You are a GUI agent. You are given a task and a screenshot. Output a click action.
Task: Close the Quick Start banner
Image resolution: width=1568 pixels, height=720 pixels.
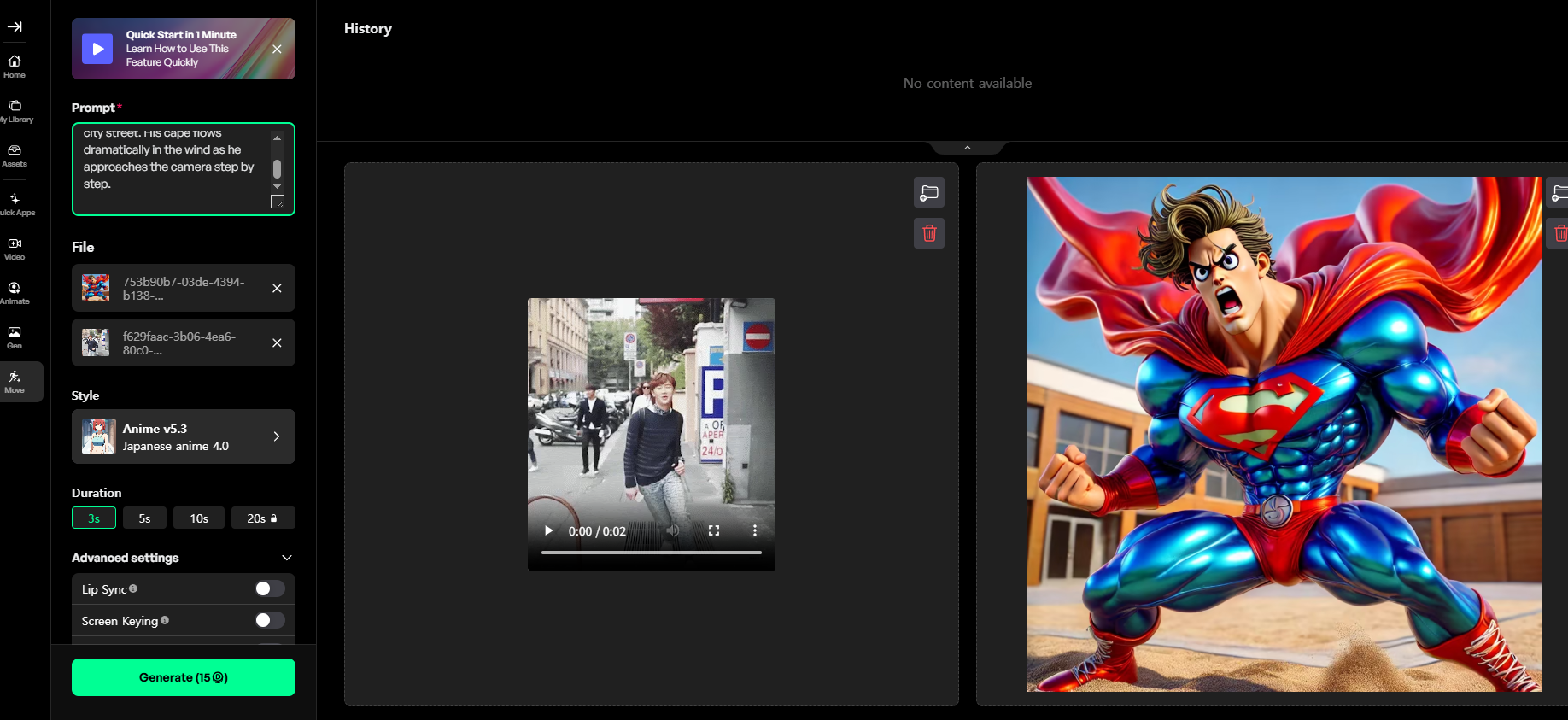[x=277, y=49]
